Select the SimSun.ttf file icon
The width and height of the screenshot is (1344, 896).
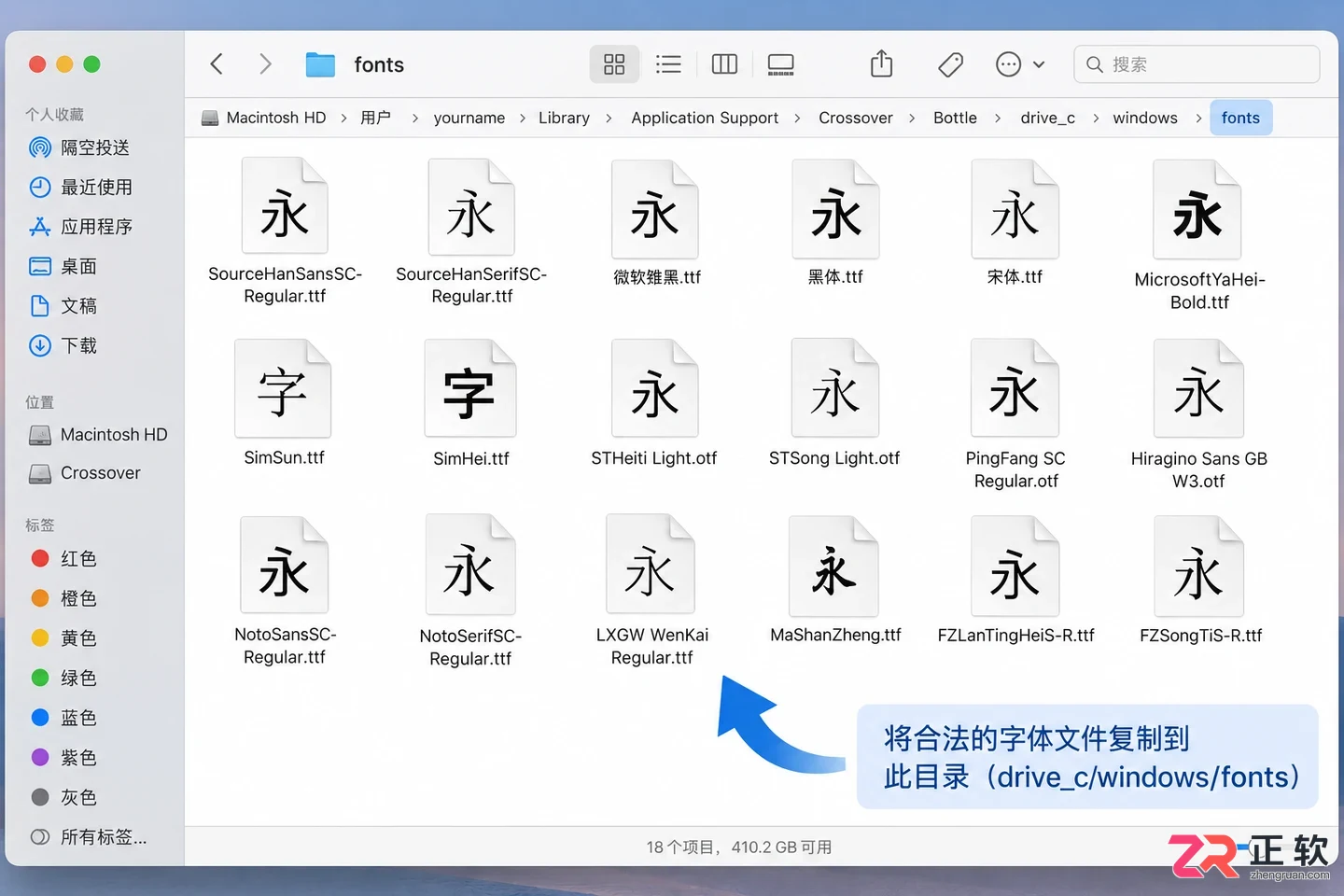click(284, 388)
